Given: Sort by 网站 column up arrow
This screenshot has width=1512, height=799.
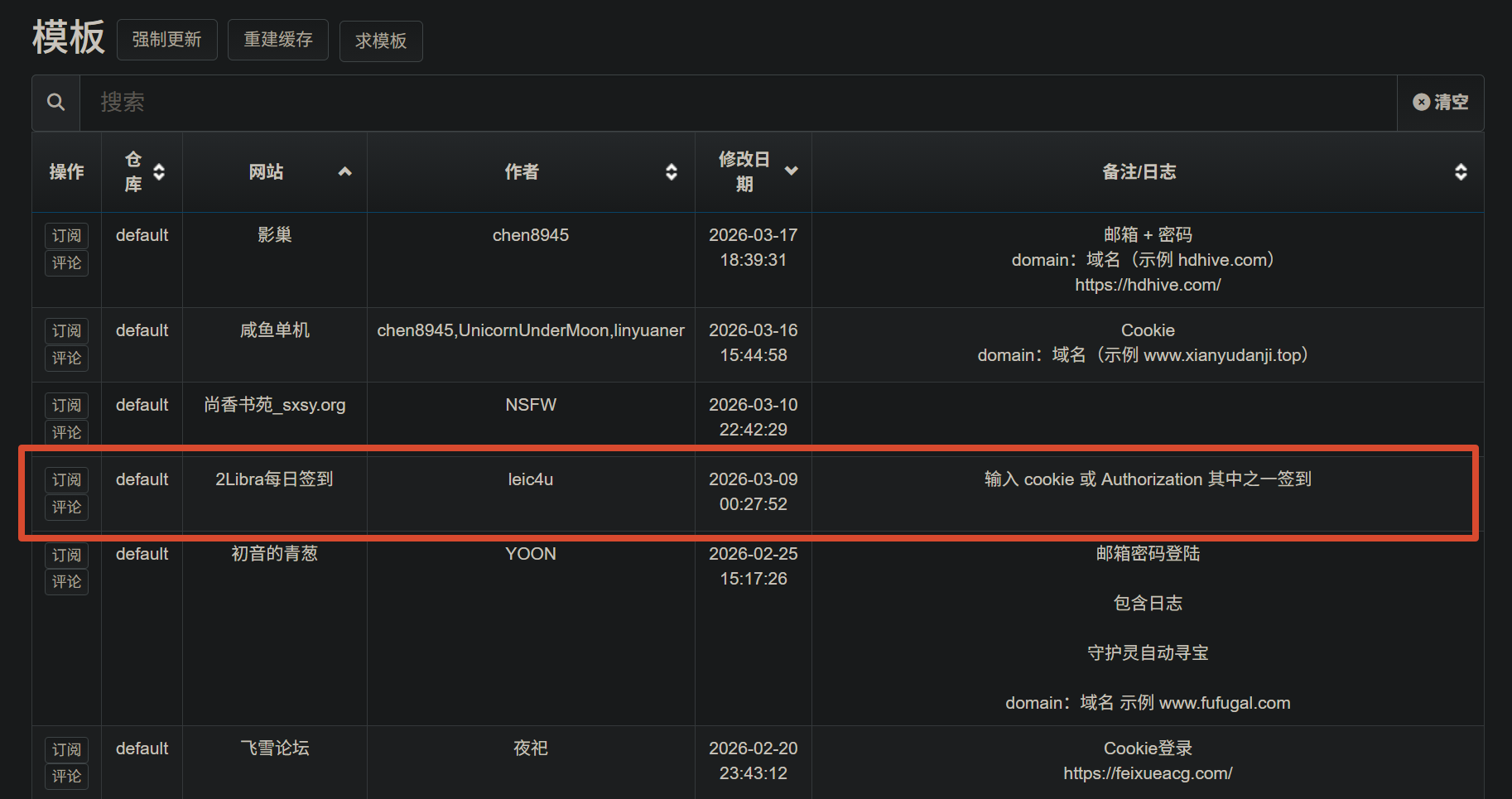Looking at the screenshot, I should [345, 172].
